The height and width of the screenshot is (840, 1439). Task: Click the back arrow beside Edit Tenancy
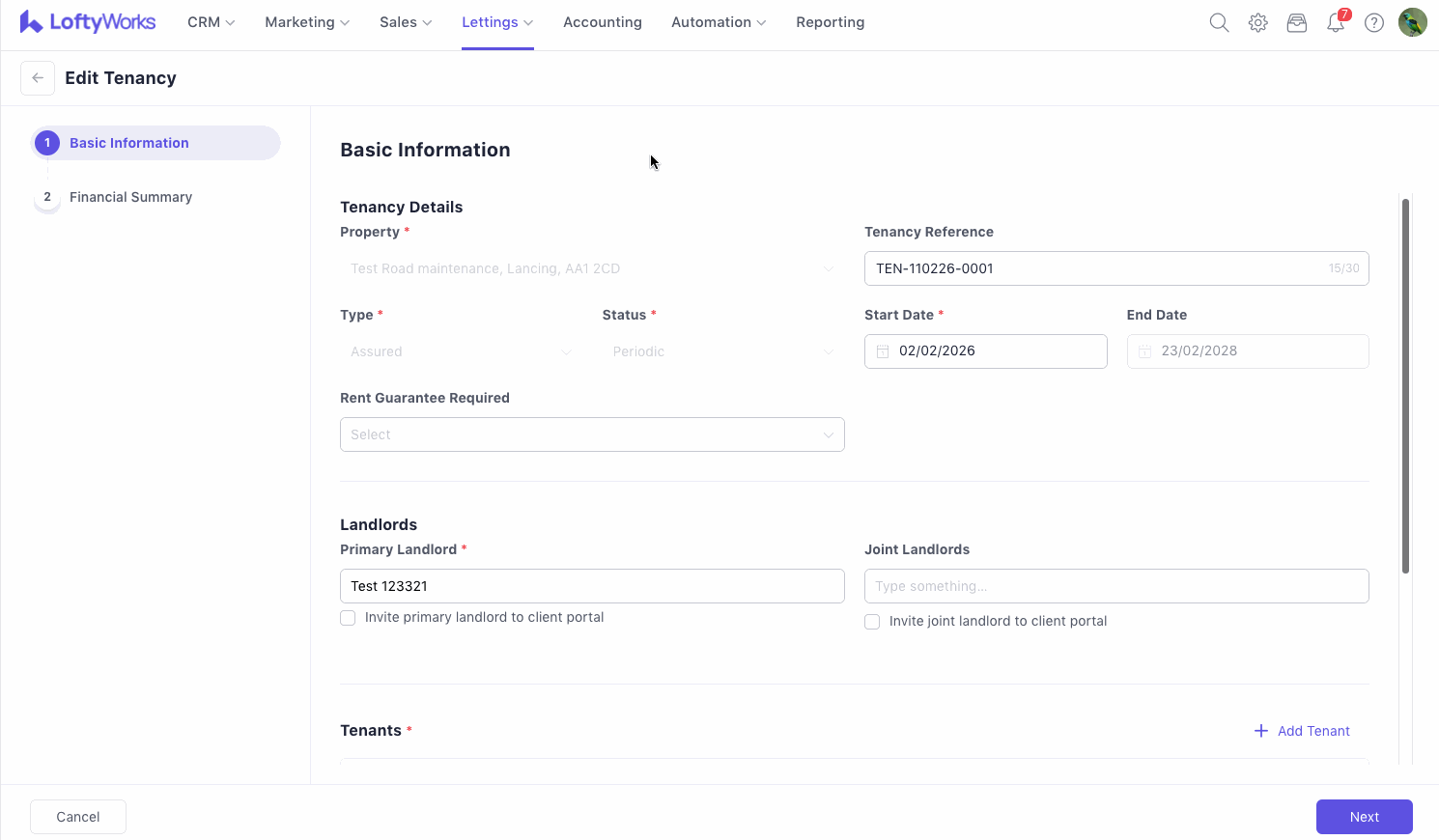(38, 78)
